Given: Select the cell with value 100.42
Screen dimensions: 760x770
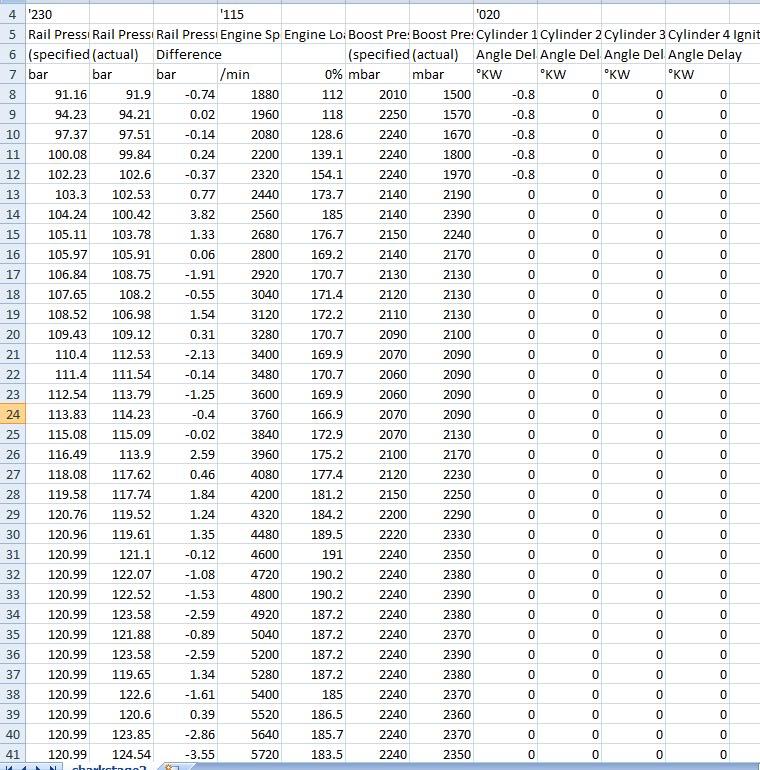Looking at the screenshot, I should 121,215.
